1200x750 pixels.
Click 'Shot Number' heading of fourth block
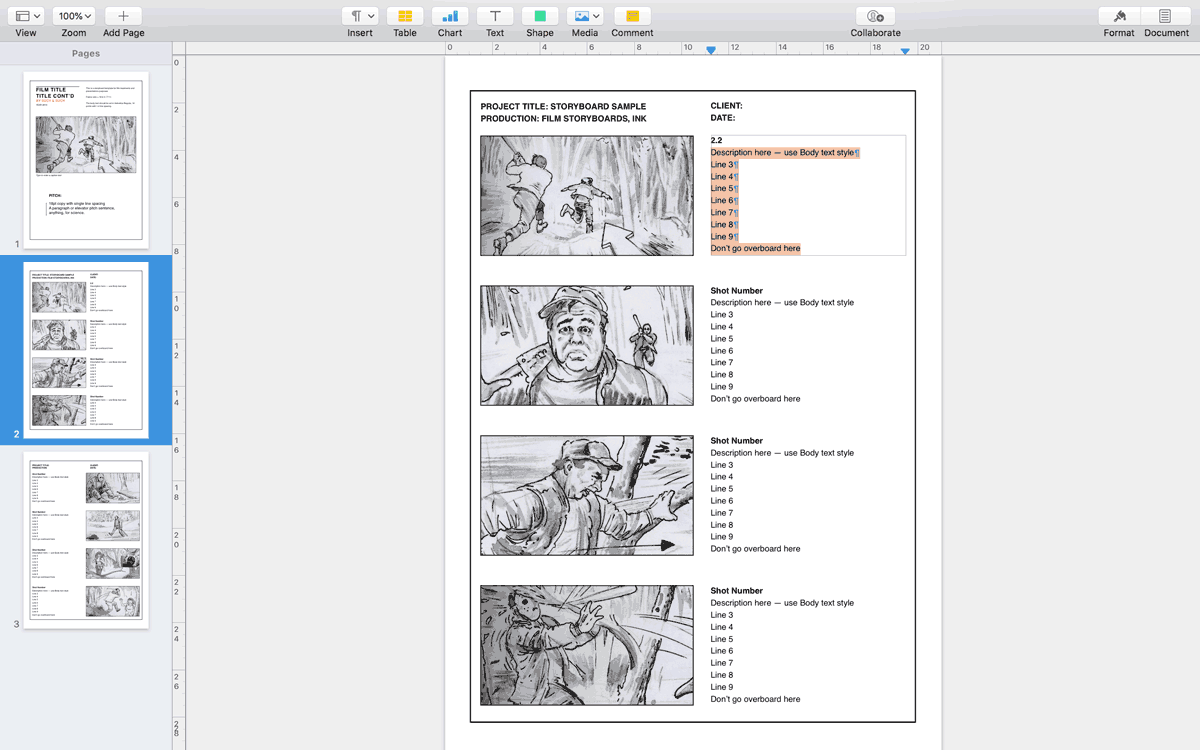point(737,591)
